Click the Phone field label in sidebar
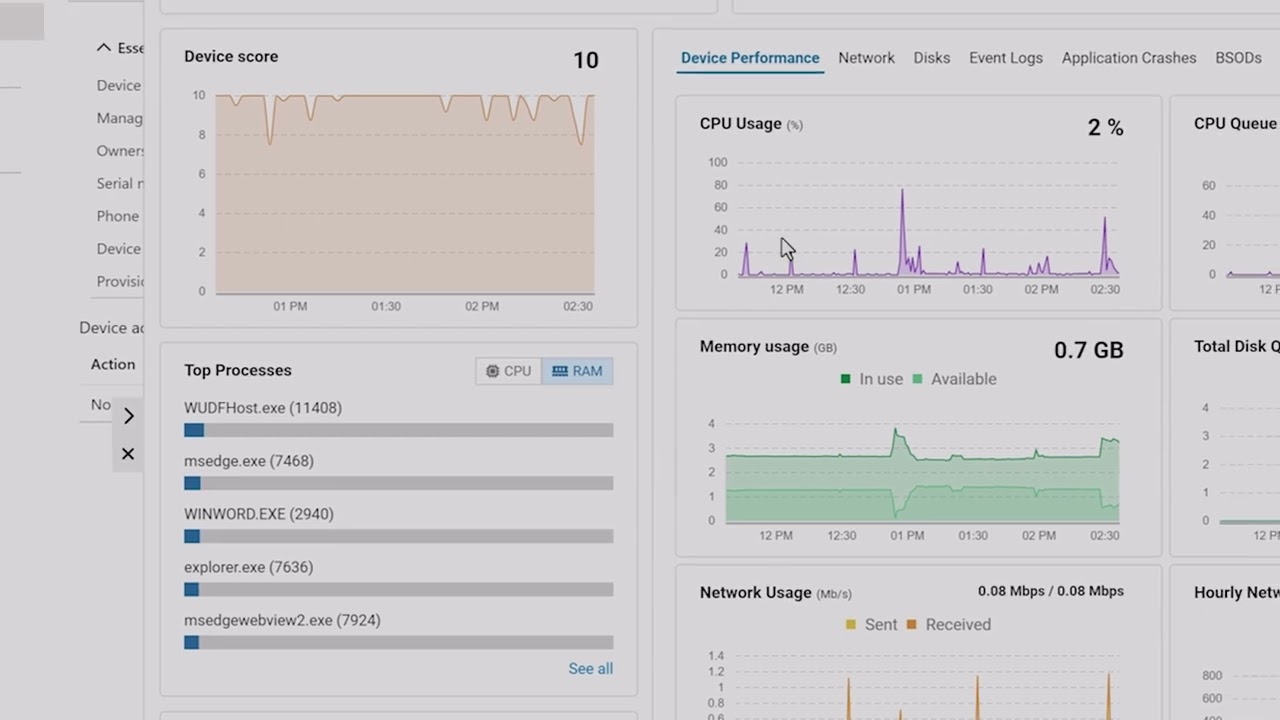Viewport: 1280px width, 720px height. [118, 216]
